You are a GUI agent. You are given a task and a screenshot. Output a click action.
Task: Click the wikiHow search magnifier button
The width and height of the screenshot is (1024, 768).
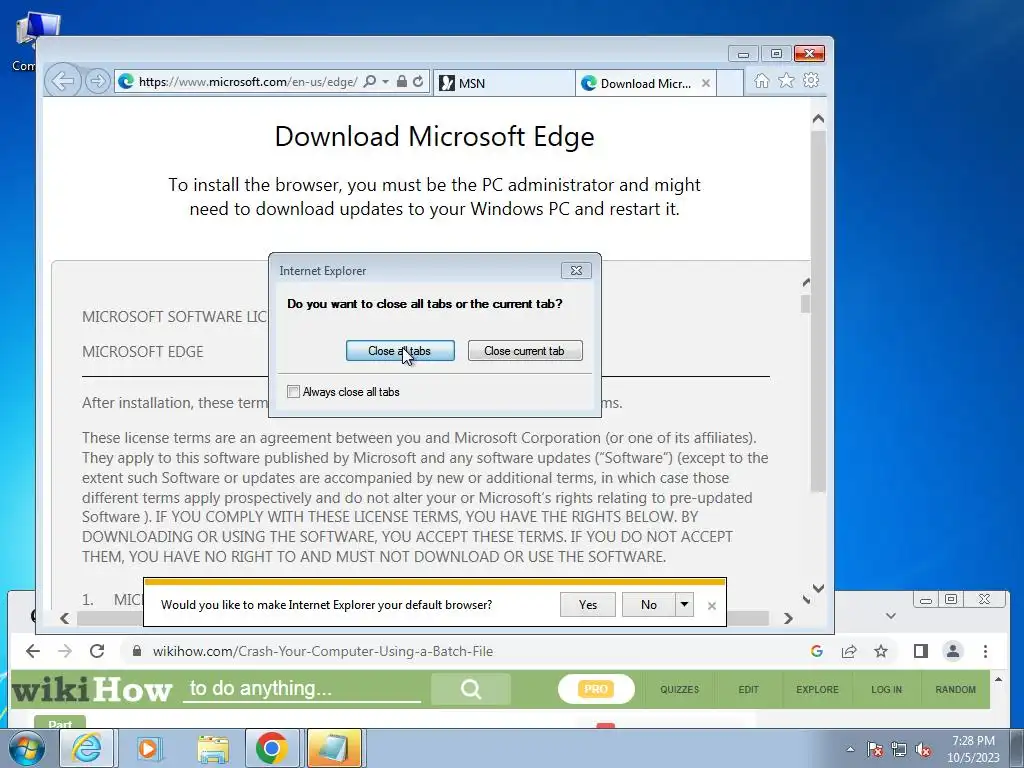(471, 689)
